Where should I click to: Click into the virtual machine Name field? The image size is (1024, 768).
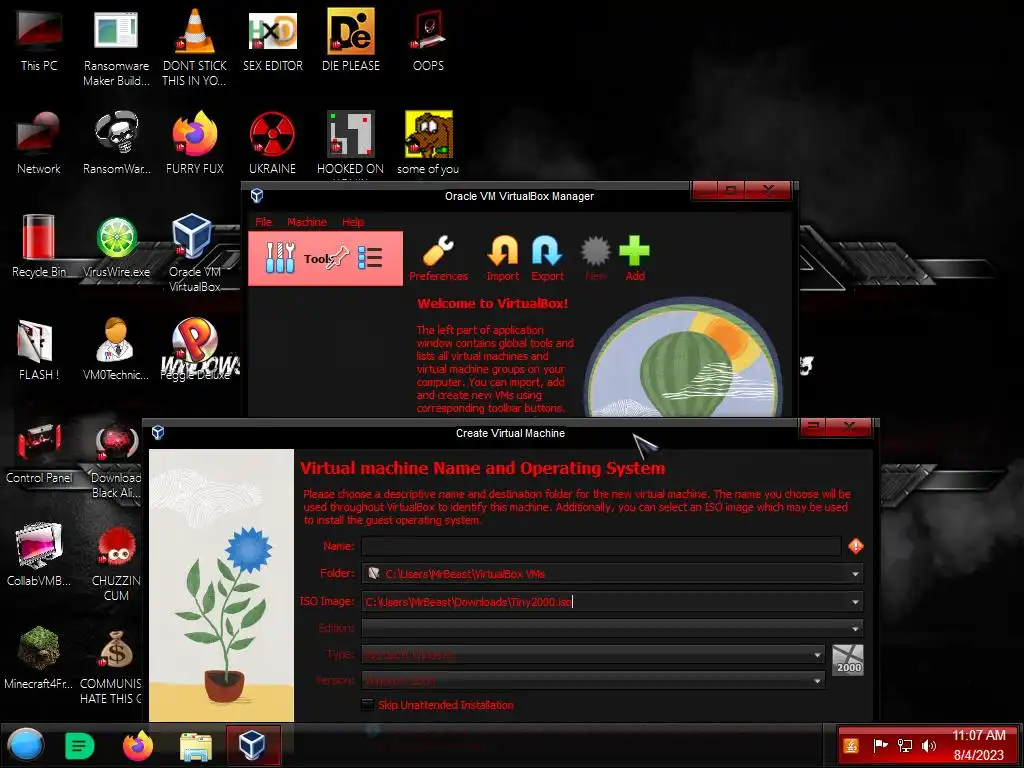[x=601, y=546]
